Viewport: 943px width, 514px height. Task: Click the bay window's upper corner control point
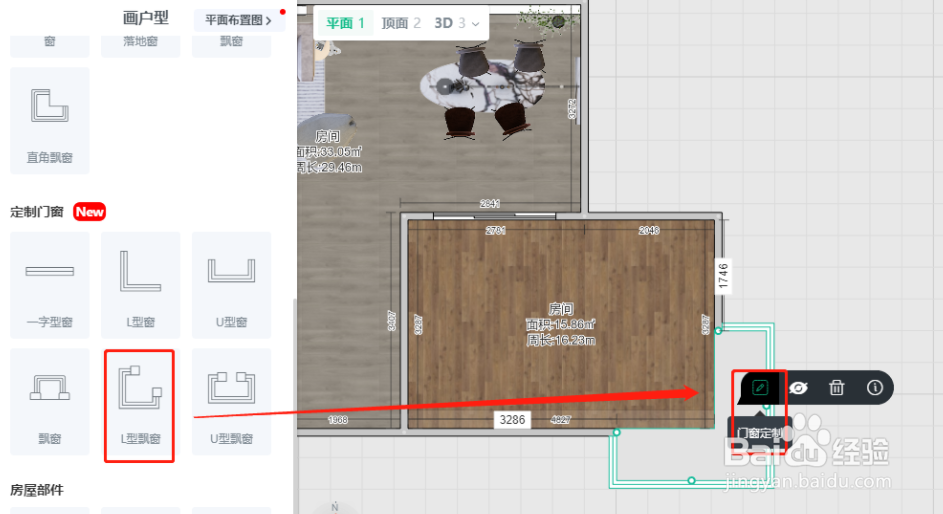718,331
